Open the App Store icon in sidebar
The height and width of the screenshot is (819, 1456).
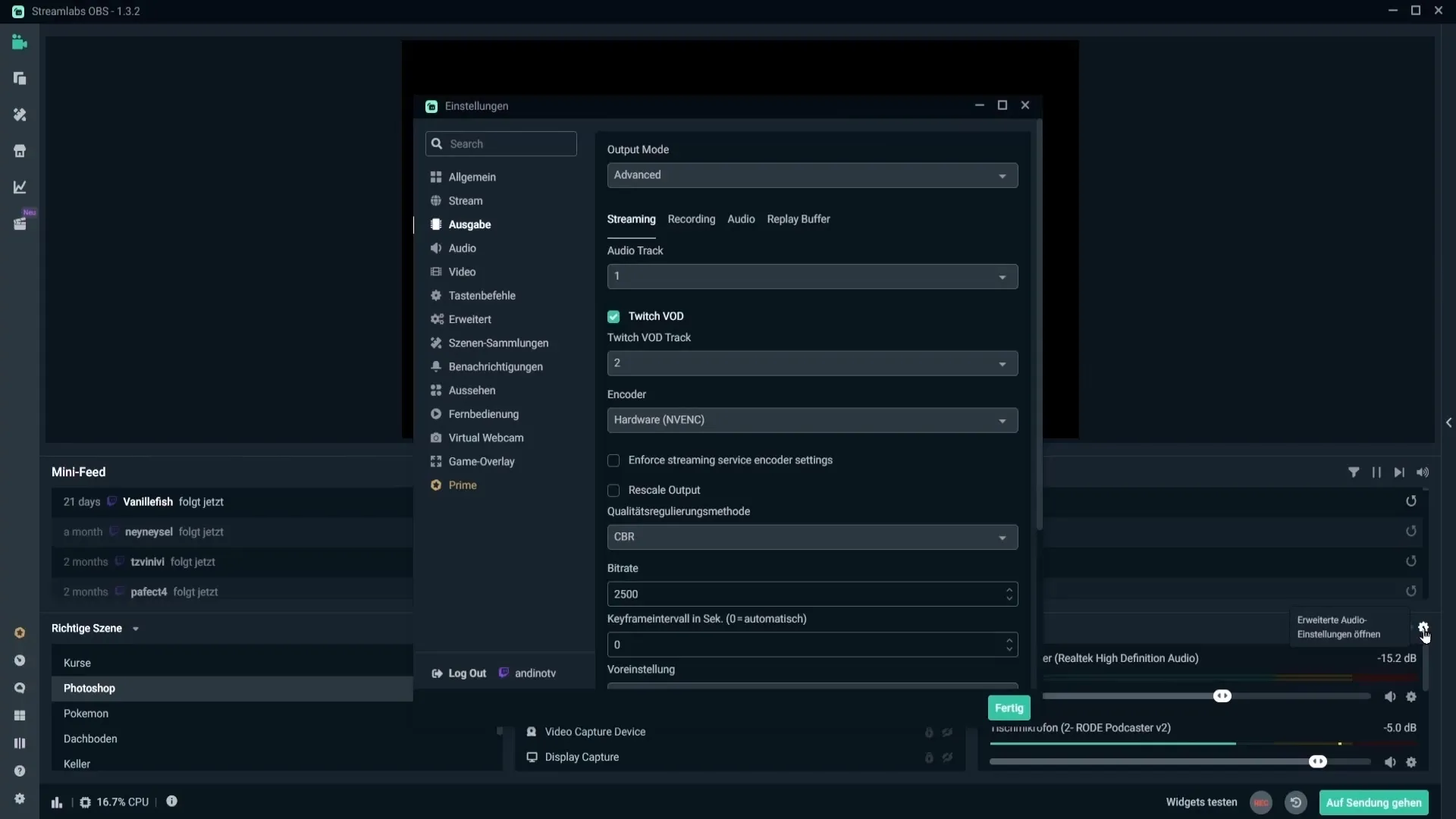tap(20, 151)
